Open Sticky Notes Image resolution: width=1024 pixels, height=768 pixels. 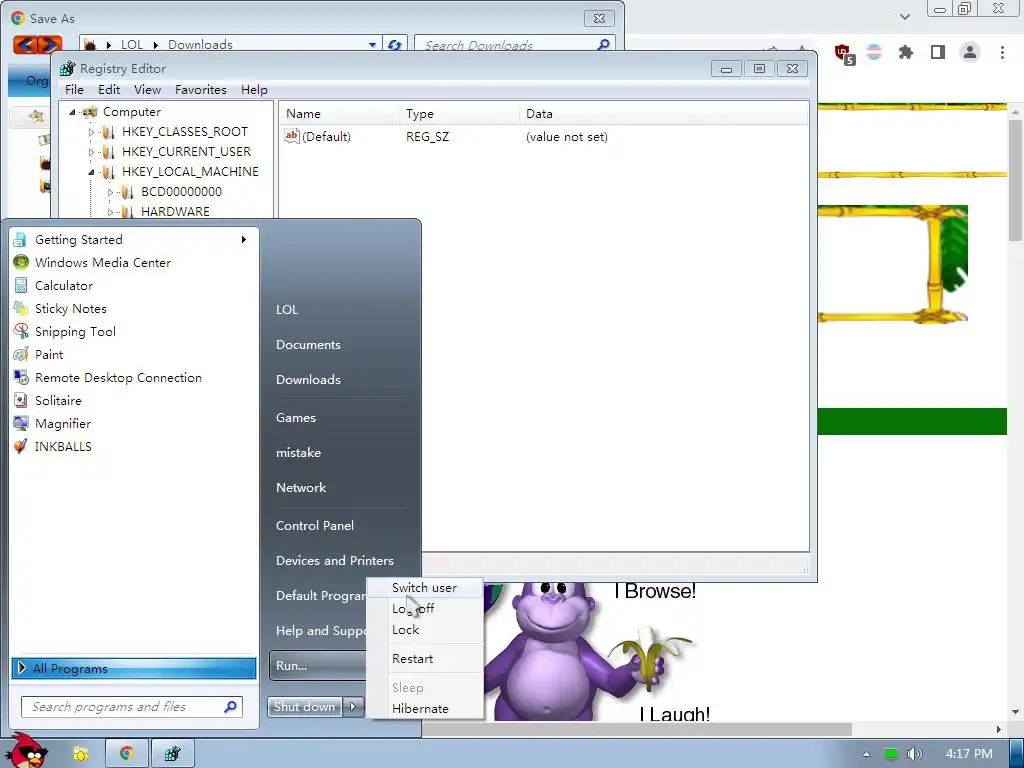click(x=133, y=308)
